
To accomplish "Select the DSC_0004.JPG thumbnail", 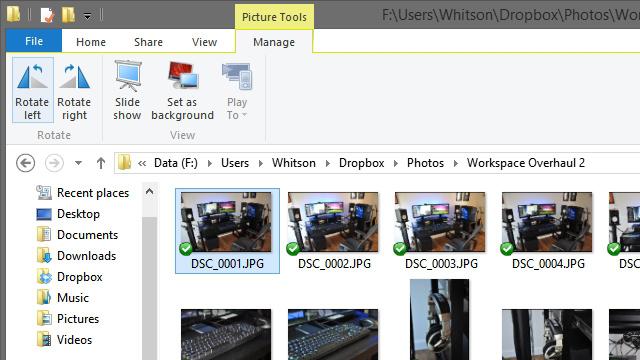I will click(x=547, y=222).
